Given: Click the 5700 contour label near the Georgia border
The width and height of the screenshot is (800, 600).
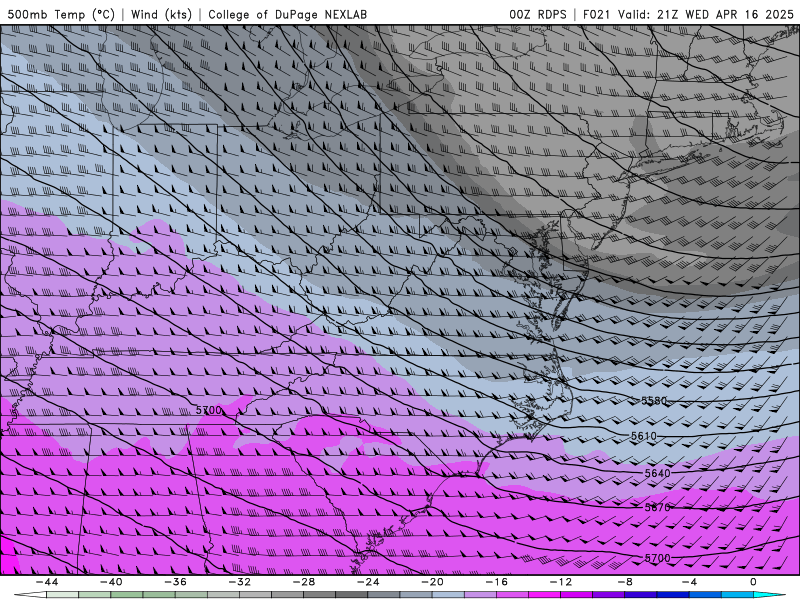Looking at the screenshot, I should 209,410.
